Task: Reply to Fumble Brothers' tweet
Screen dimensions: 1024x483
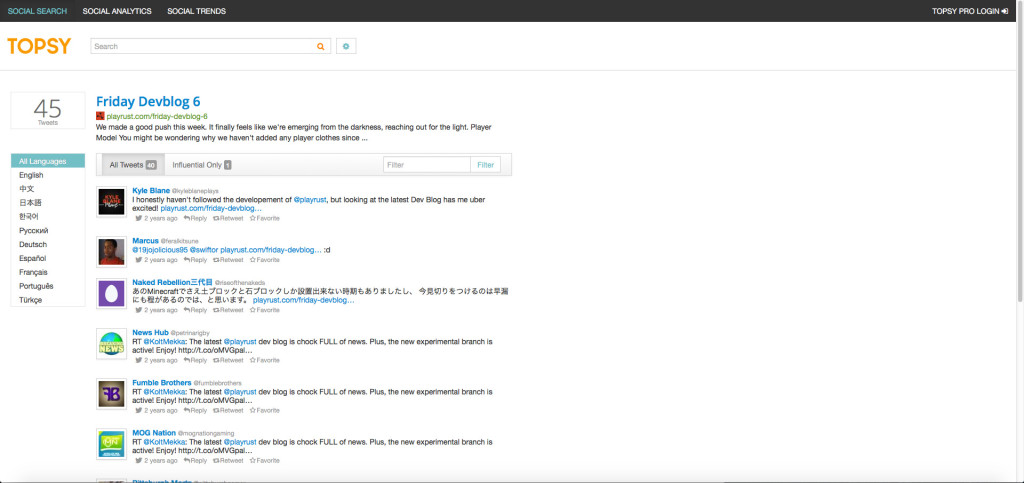Action: [x=195, y=411]
